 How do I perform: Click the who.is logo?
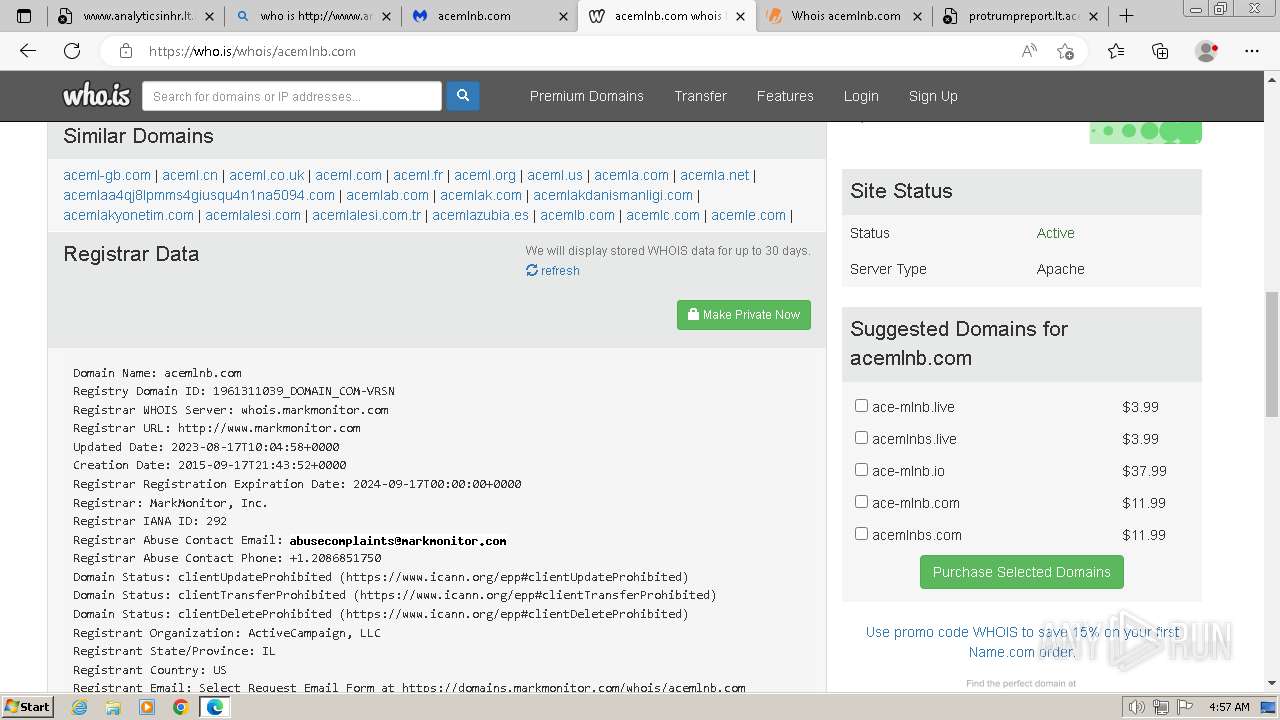[x=96, y=96]
